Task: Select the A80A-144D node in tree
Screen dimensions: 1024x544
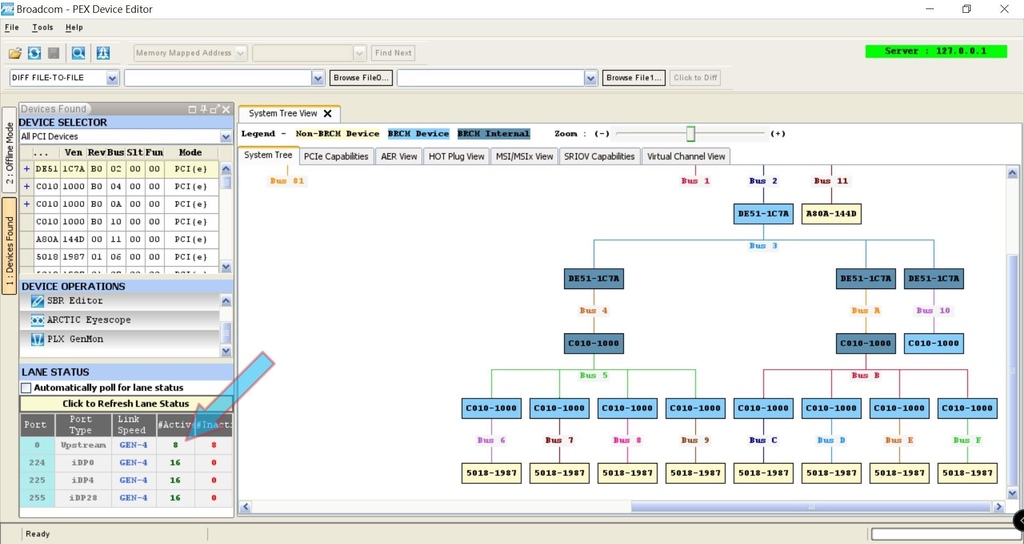Action: click(x=831, y=214)
